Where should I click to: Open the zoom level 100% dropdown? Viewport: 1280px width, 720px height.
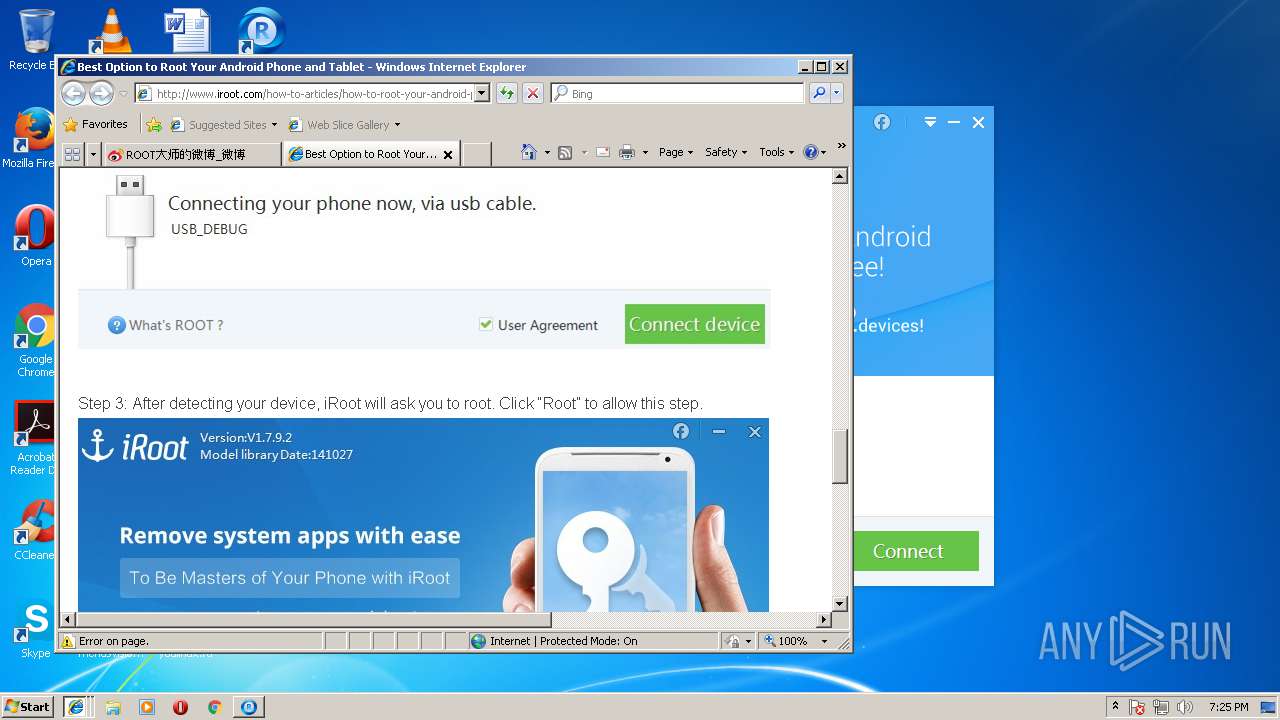825,641
